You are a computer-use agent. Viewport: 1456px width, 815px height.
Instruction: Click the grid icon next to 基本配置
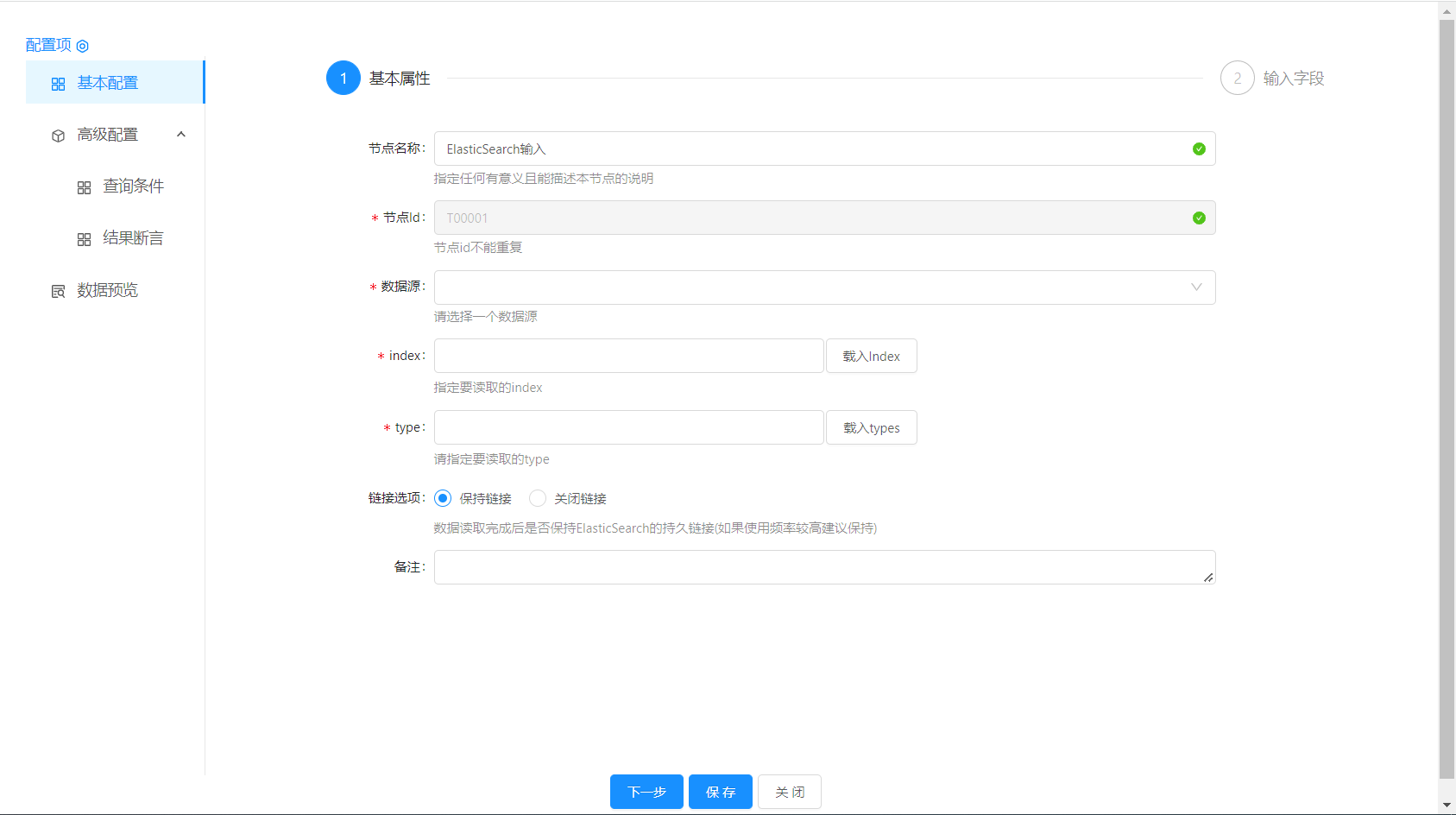[58, 84]
